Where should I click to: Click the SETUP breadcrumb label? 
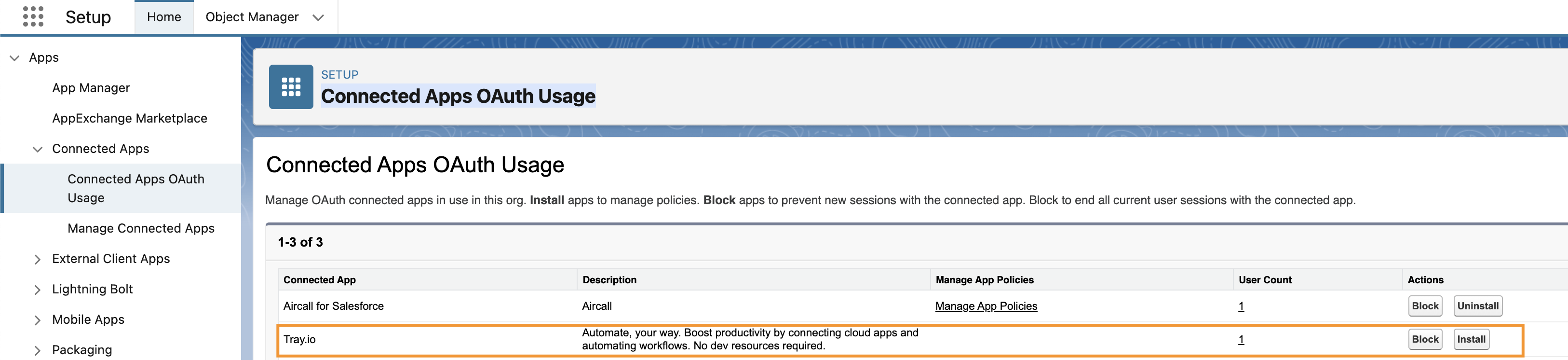coord(339,74)
